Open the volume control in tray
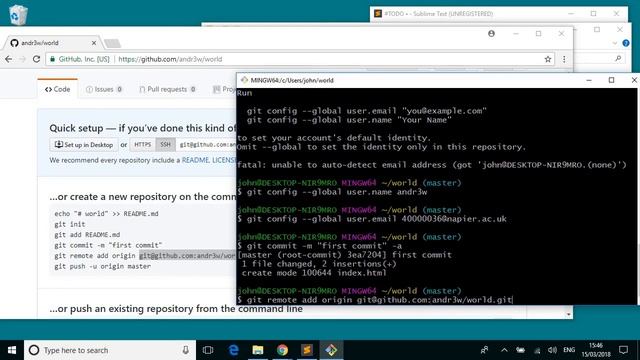The width and height of the screenshot is (640, 360). (x=552, y=350)
